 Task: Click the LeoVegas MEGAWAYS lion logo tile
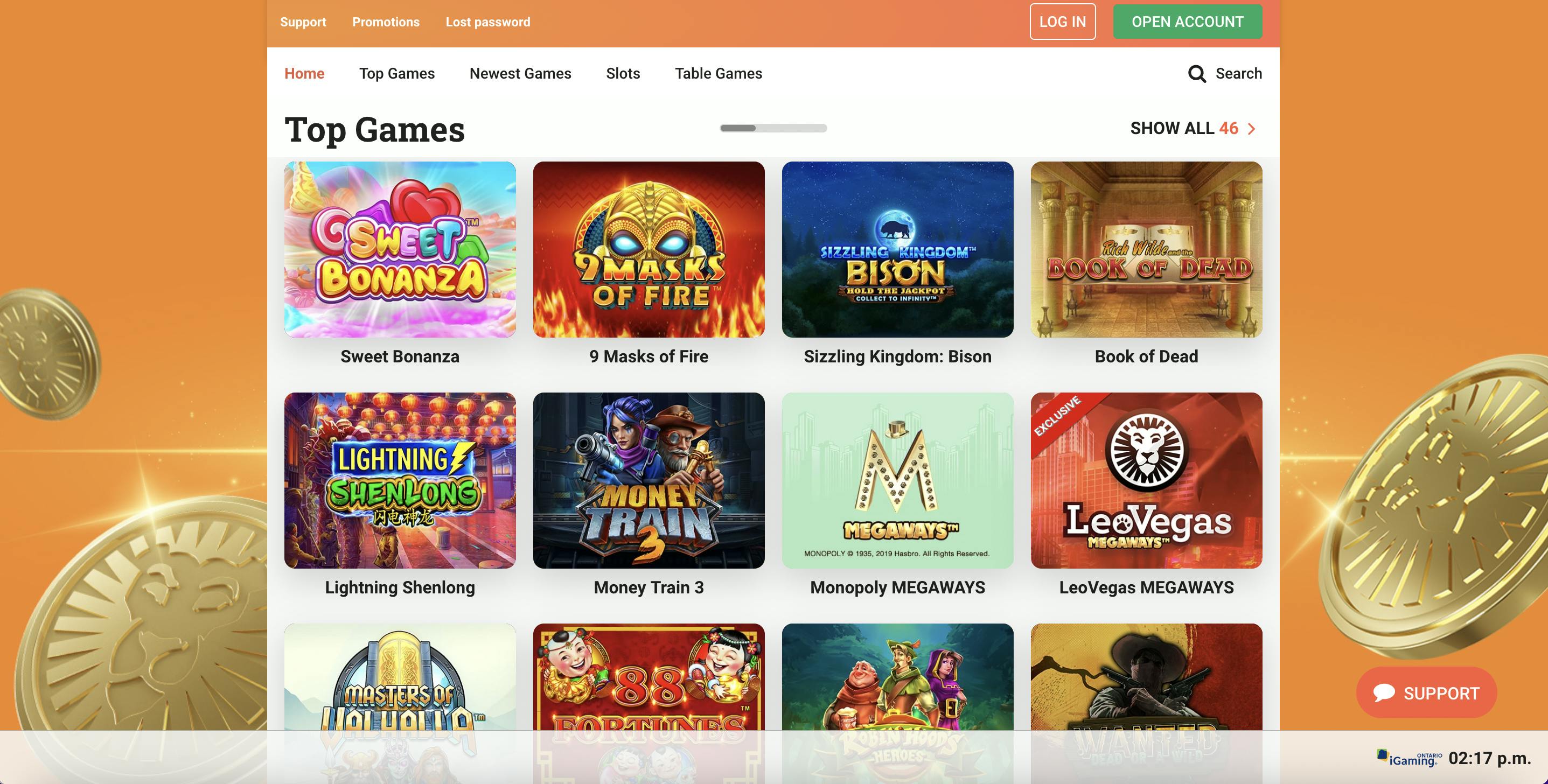coord(1146,481)
